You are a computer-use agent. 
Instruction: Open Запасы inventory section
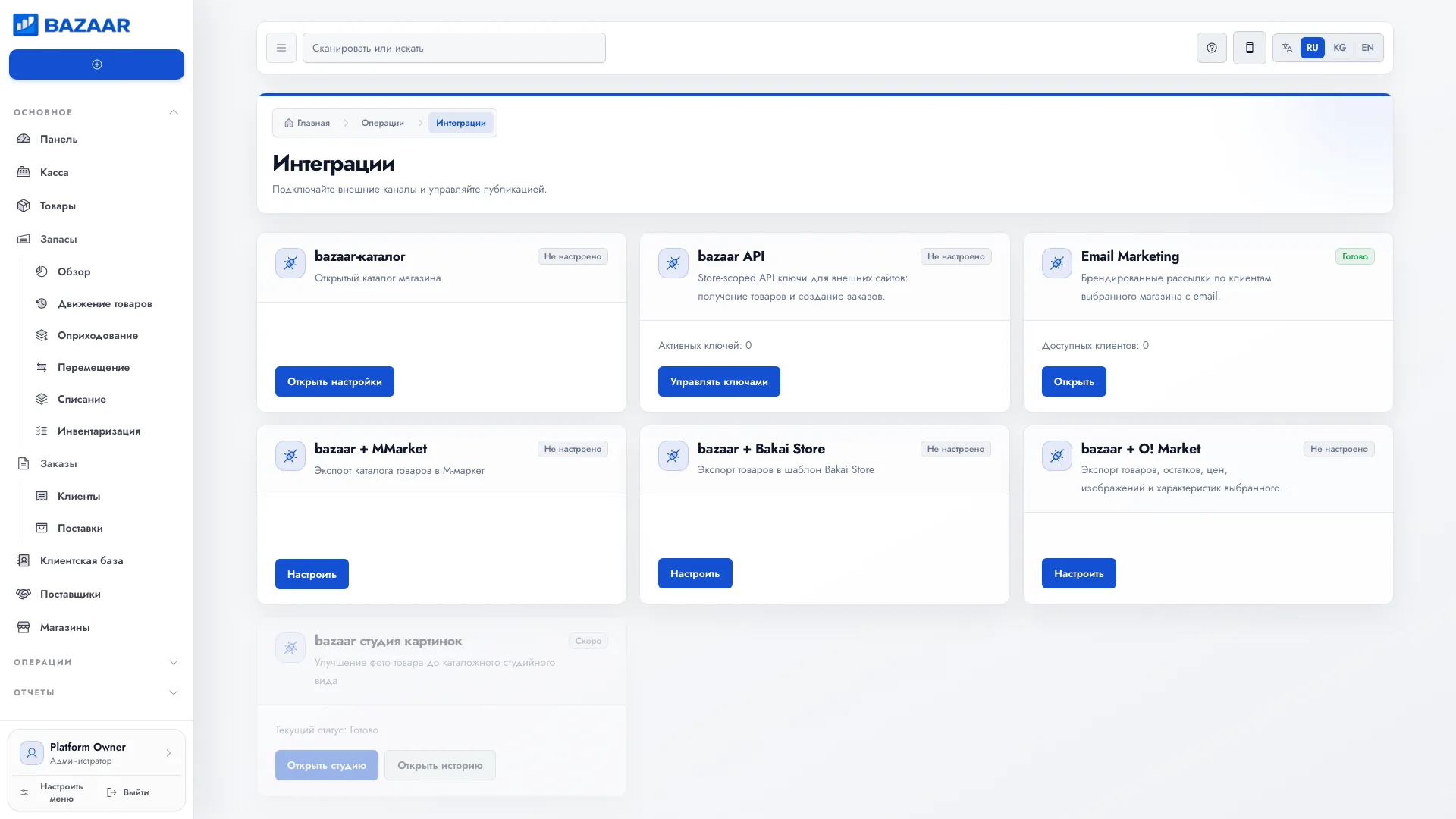pyautogui.click(x=96, y=239)
